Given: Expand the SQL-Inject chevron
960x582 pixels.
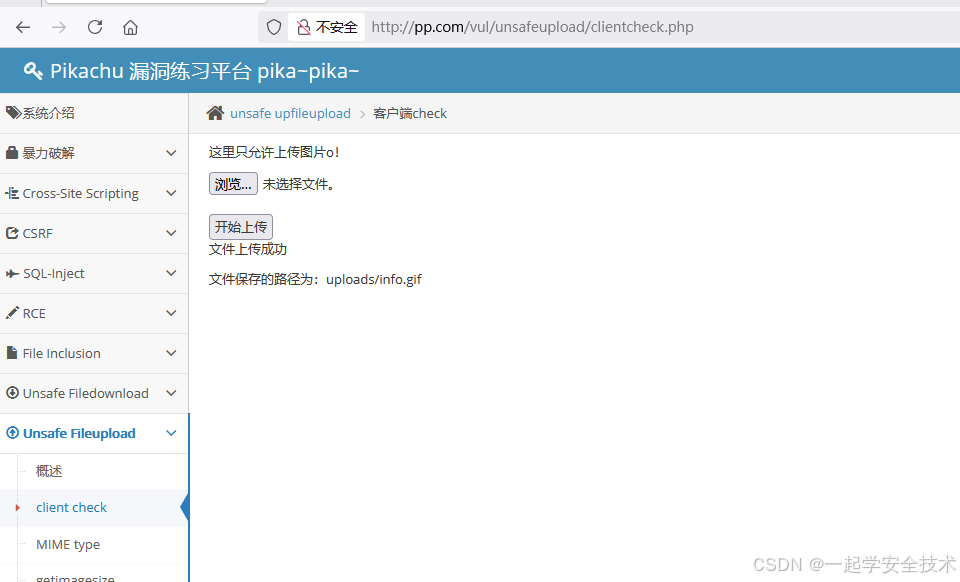Looking at the screenshot, I should pos(171,273).
